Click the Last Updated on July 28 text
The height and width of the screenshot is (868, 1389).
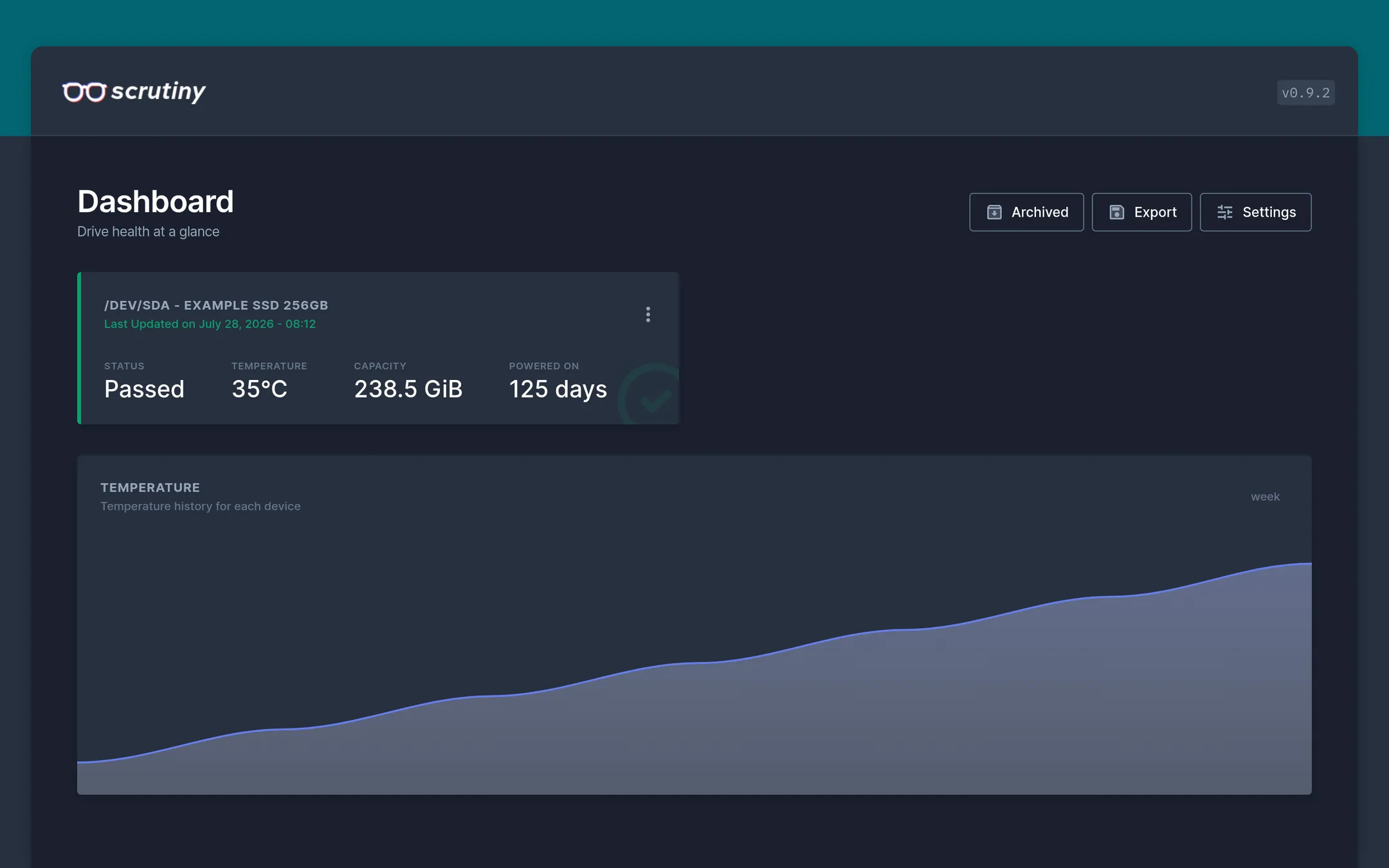point(210,324)
